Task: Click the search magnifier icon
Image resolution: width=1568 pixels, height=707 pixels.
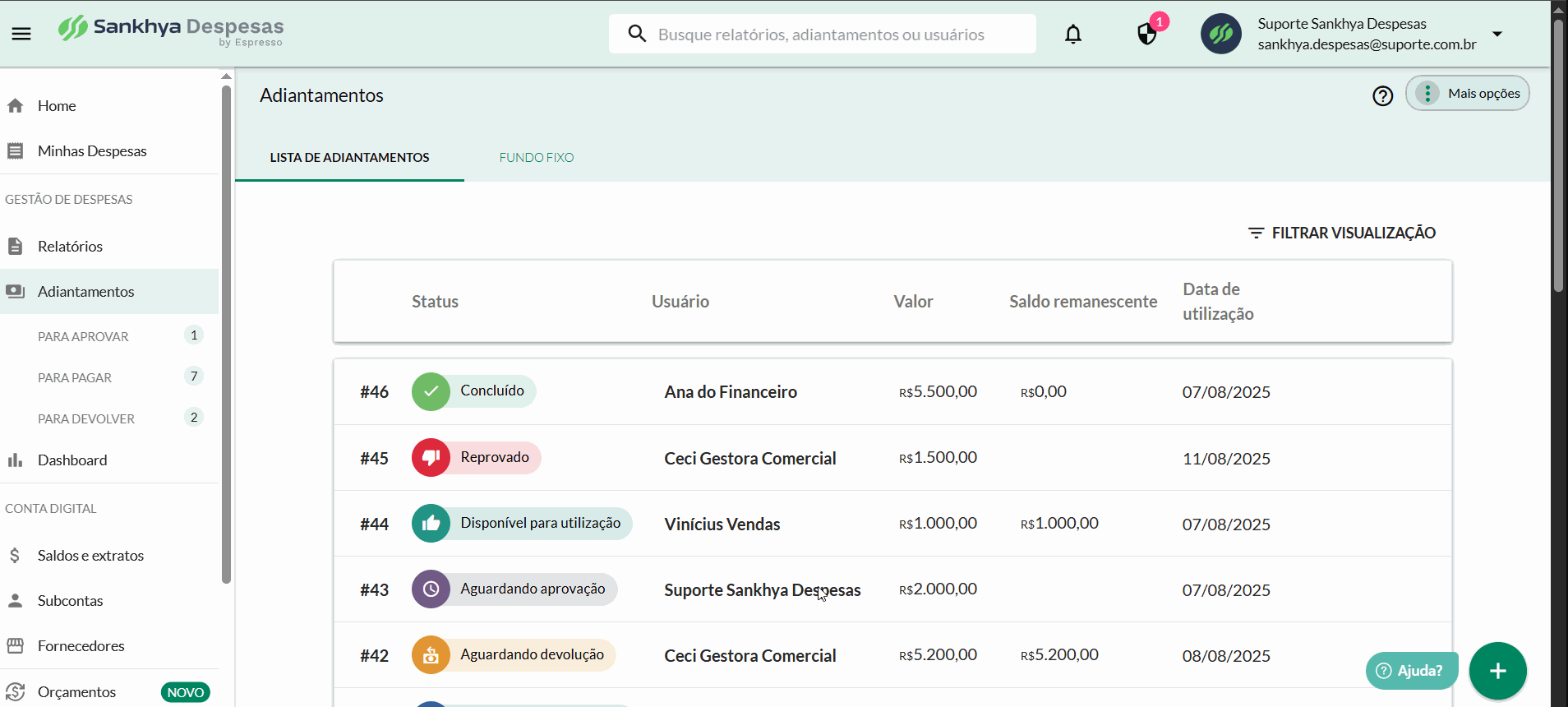Action: (x=637, y=34)
